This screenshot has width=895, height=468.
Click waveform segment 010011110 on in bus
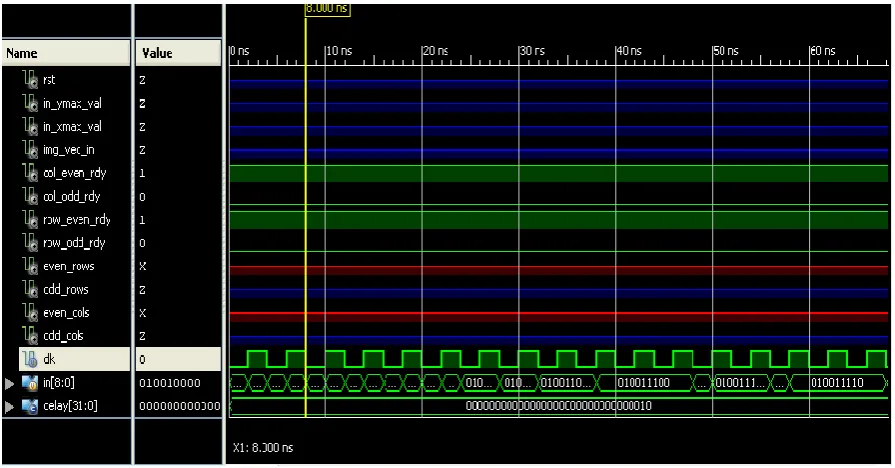tap(837, 382)
